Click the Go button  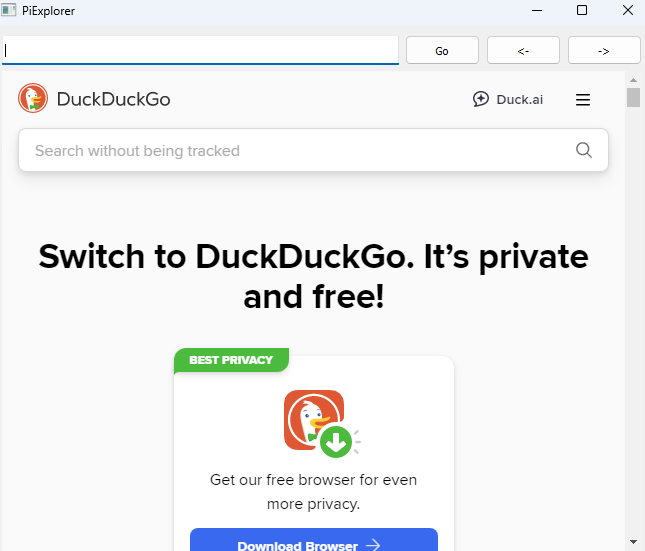(x=442, y=51)
